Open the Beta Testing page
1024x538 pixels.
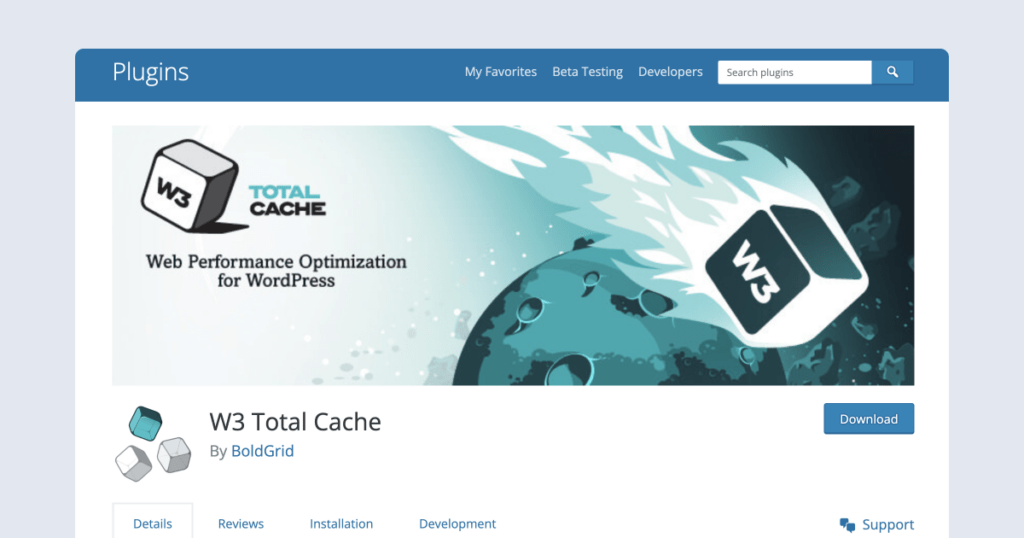(x=588, y=72)
